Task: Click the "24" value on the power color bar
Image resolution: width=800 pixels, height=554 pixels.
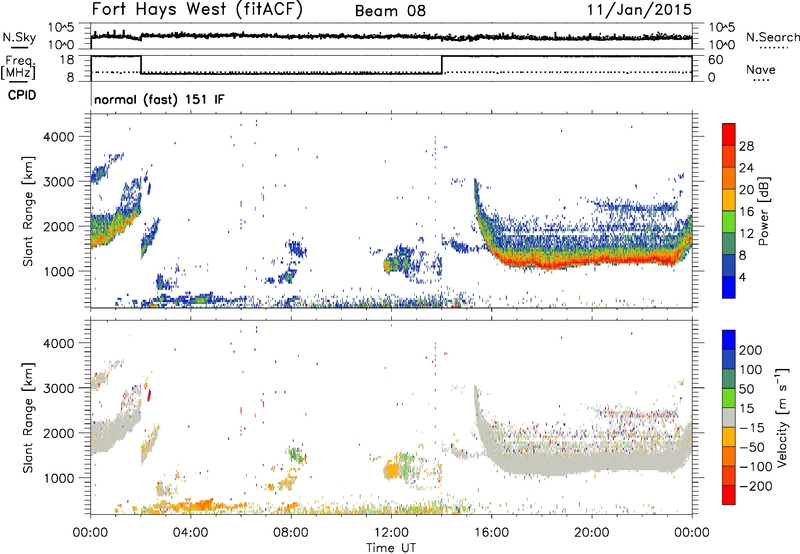Action: pos(746,168)
